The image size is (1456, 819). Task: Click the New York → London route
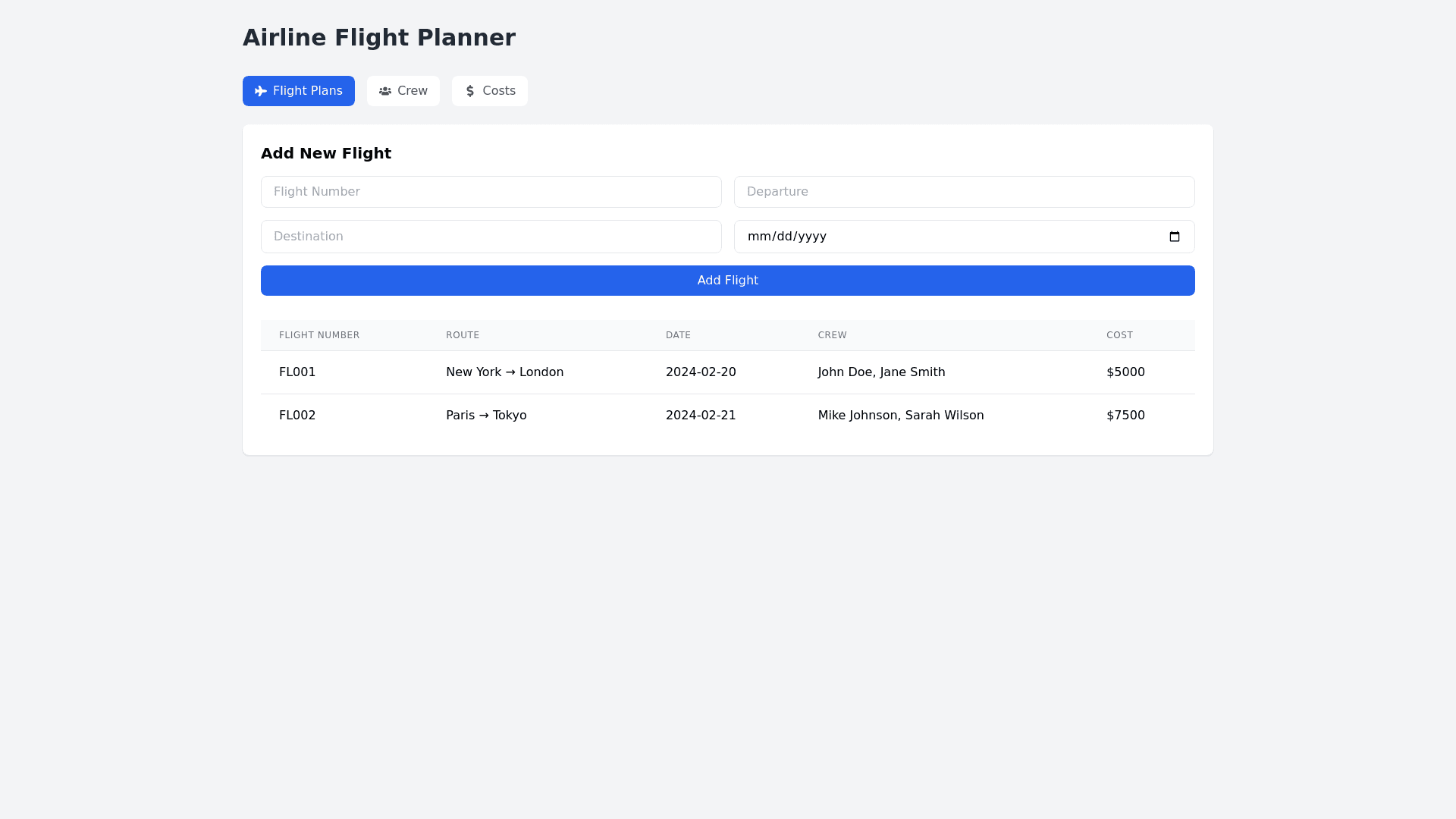504,372
